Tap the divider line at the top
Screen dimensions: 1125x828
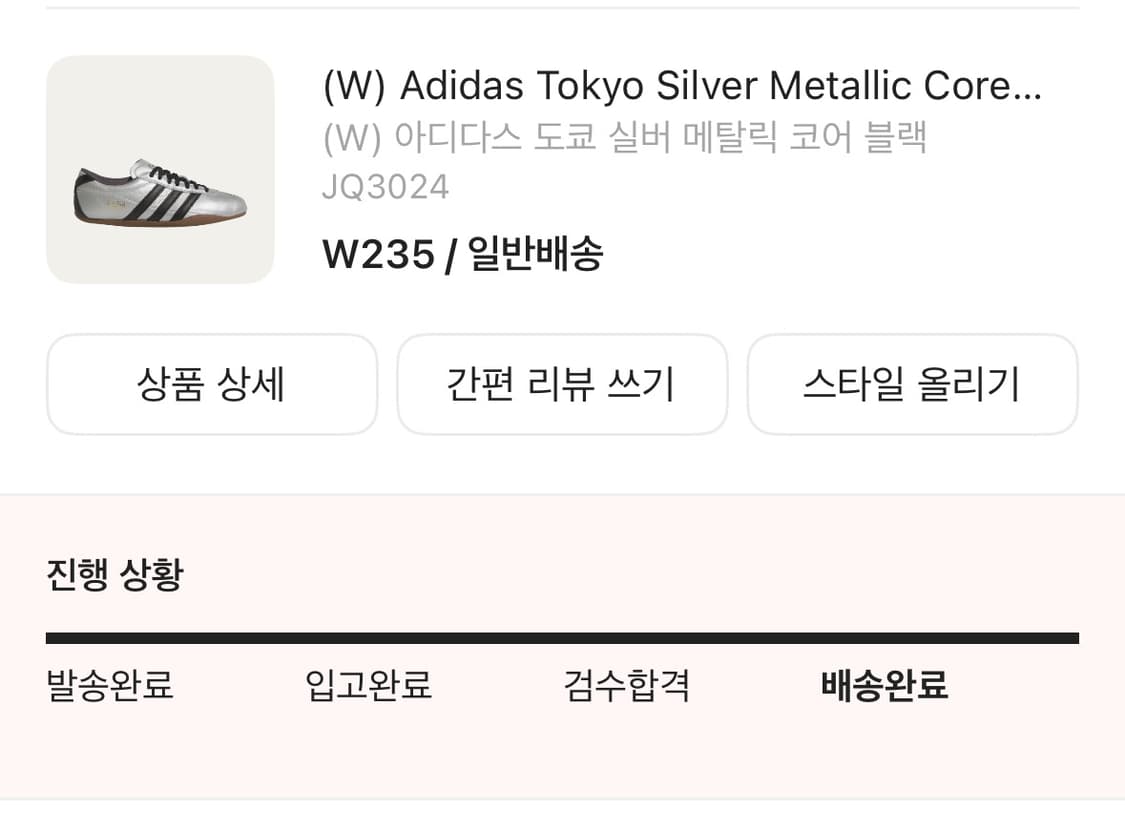tap(562, 8)
